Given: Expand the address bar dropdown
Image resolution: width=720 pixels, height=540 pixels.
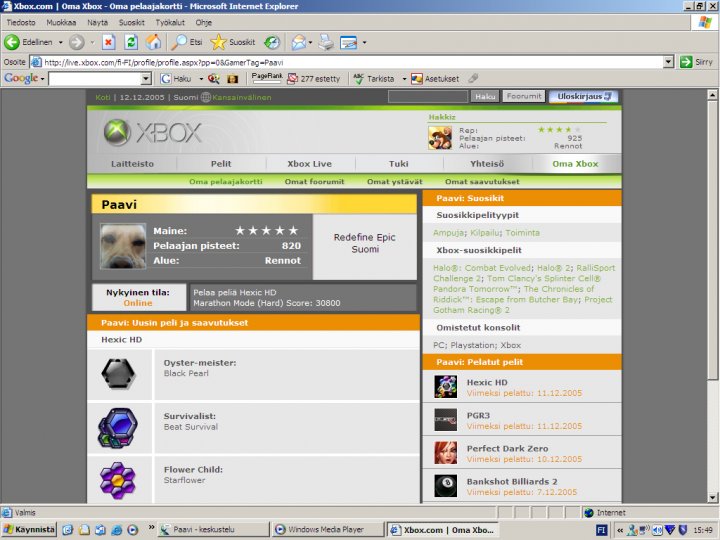Looking at the screenshot, I should point(669,62).
